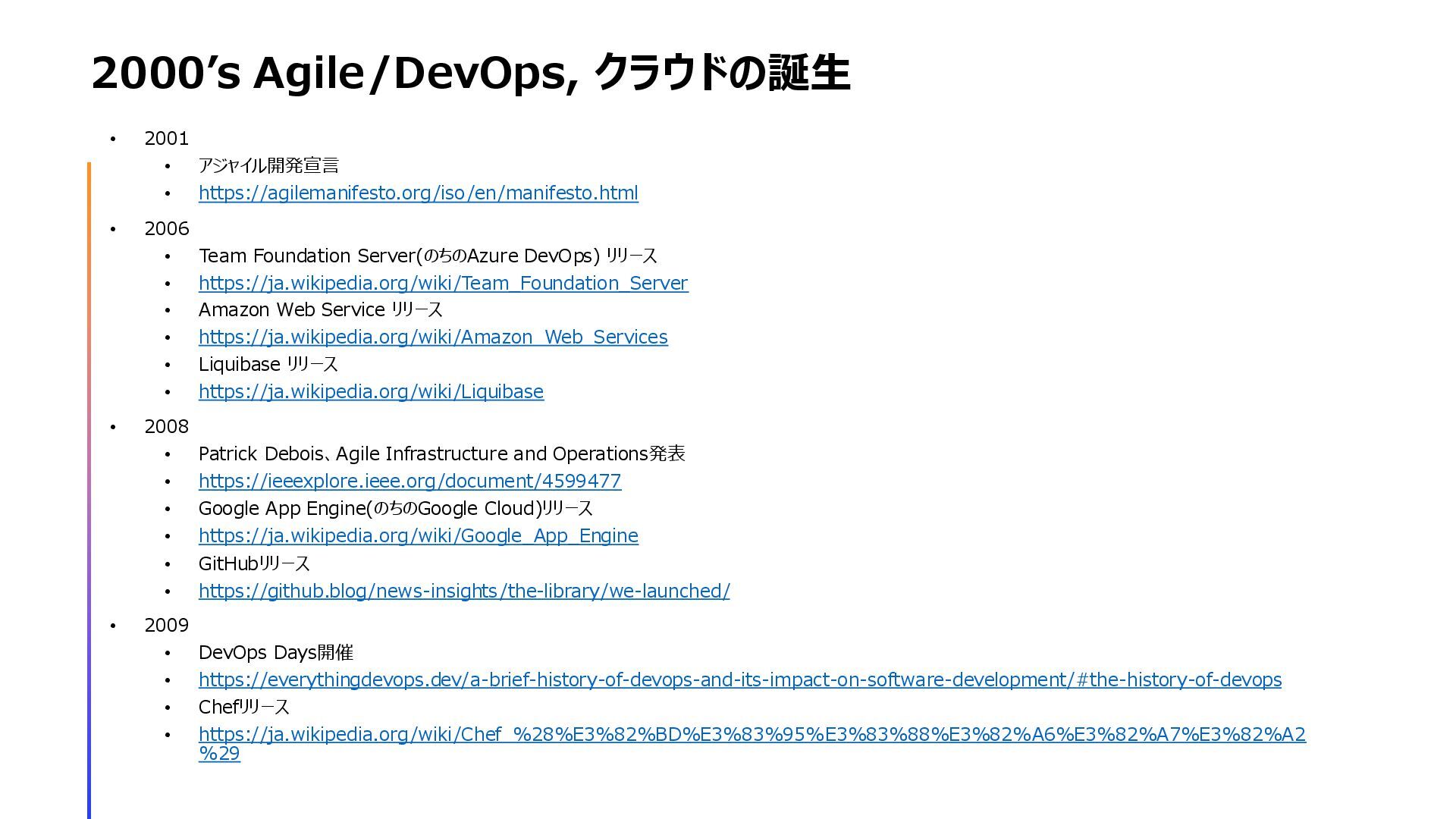Click the 'アジャイル開発宣言' bullet text
The height and width of the screenshot is (819, 1456).
(x=268, y=166)
